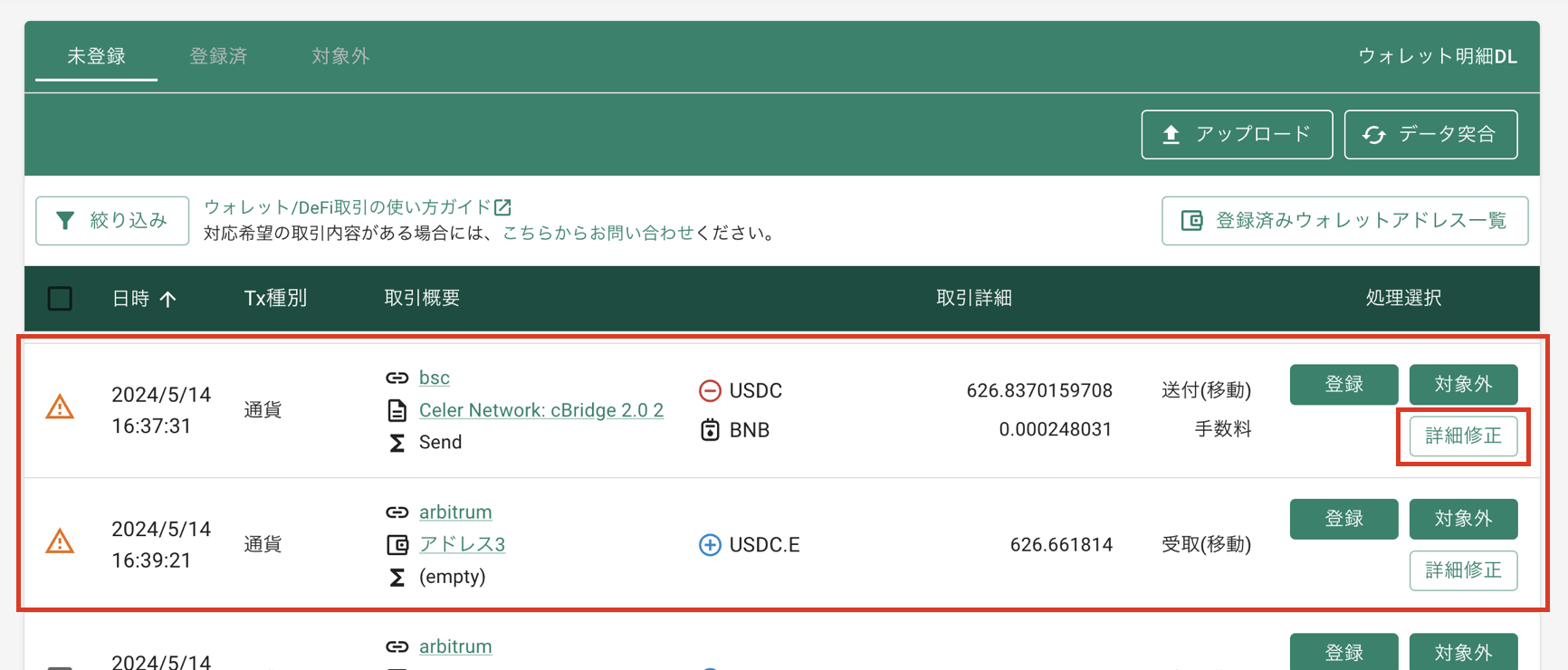Click the amount 626.661814
Viewport: 1568px width, 670px height.
coord(1061,544)
